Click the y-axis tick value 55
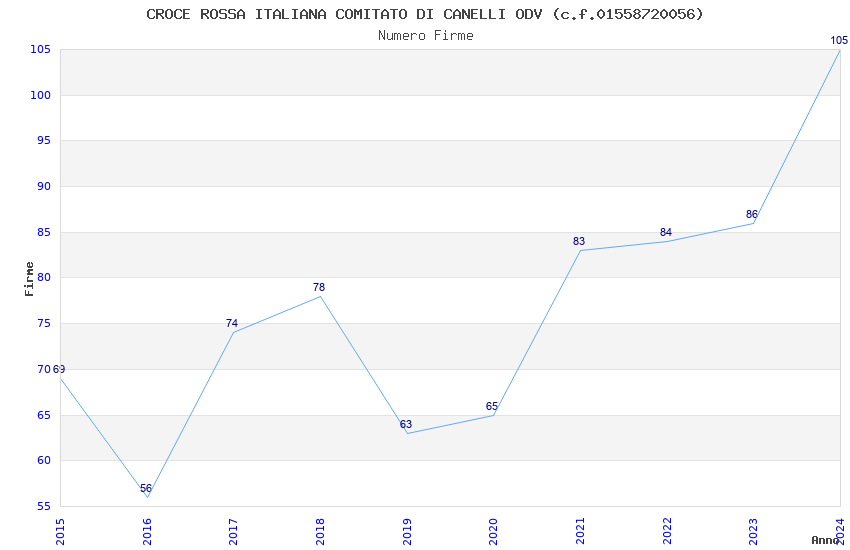This screenshot has width=850, height=550. click(x=44, y=507)
